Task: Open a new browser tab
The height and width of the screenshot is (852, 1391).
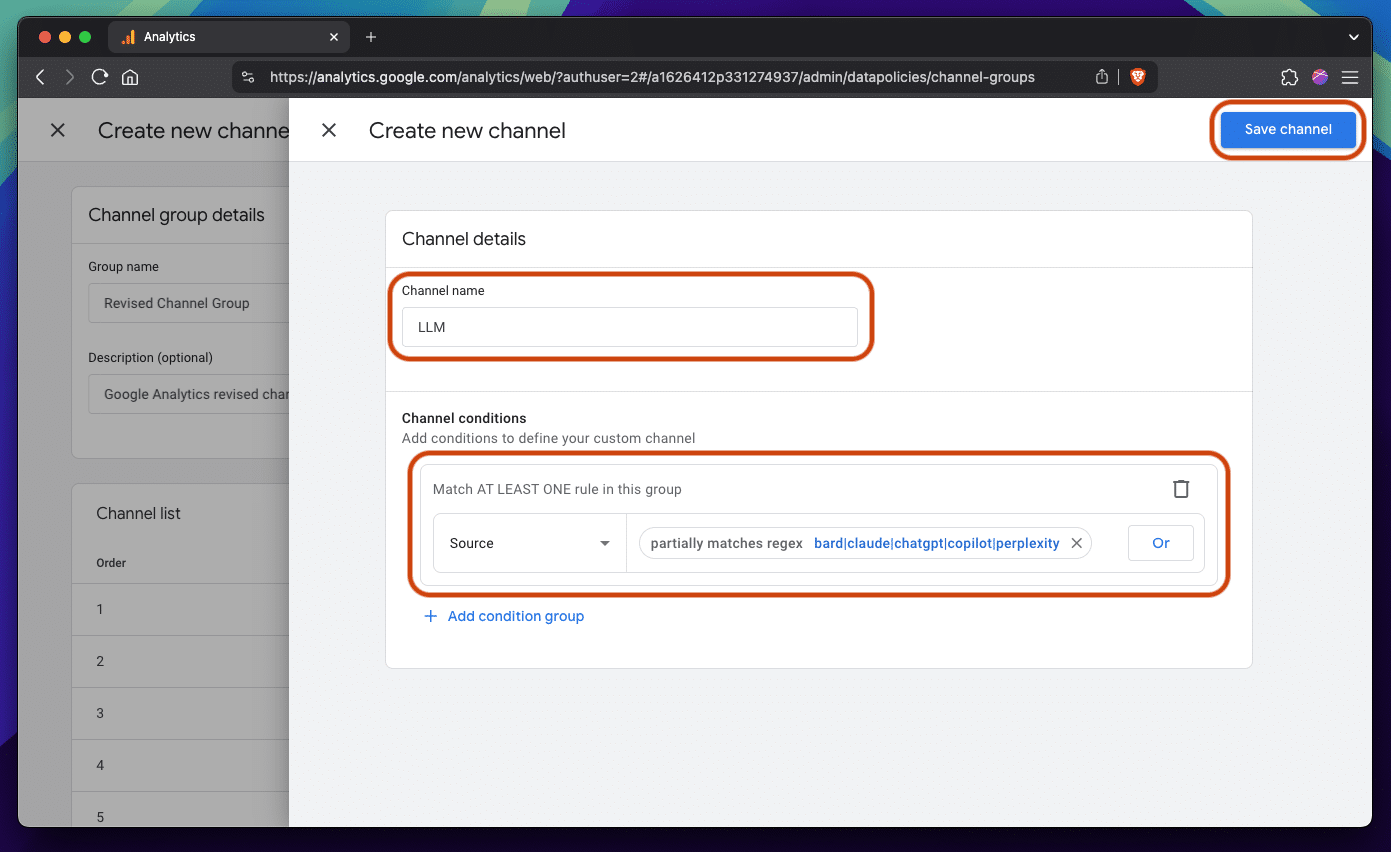Action: (371, 37)
